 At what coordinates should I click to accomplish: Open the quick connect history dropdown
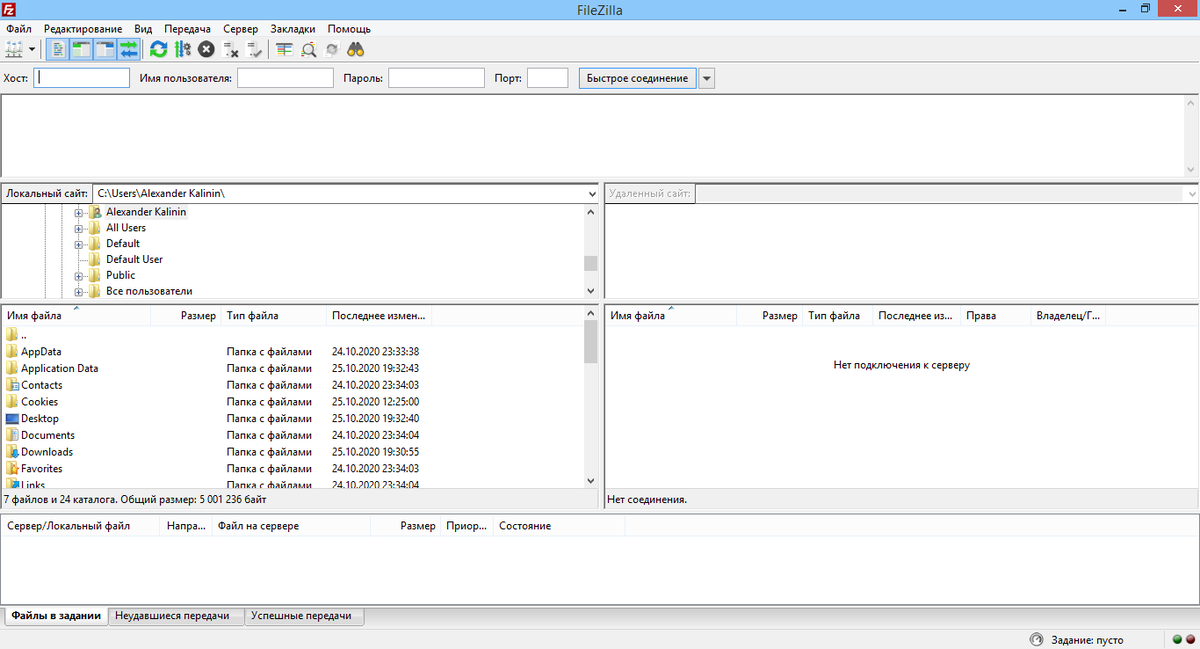[706, 78]
